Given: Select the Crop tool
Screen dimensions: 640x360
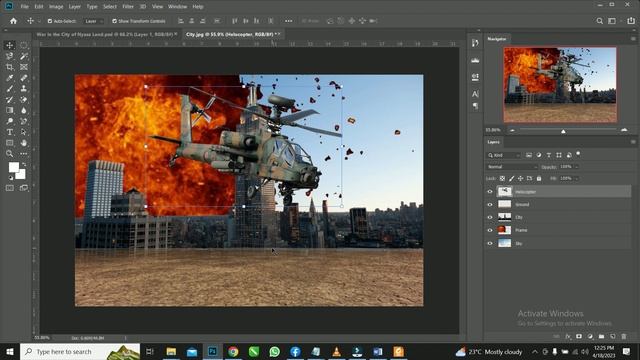Looking at the screenshot, I should pos(10,67).
